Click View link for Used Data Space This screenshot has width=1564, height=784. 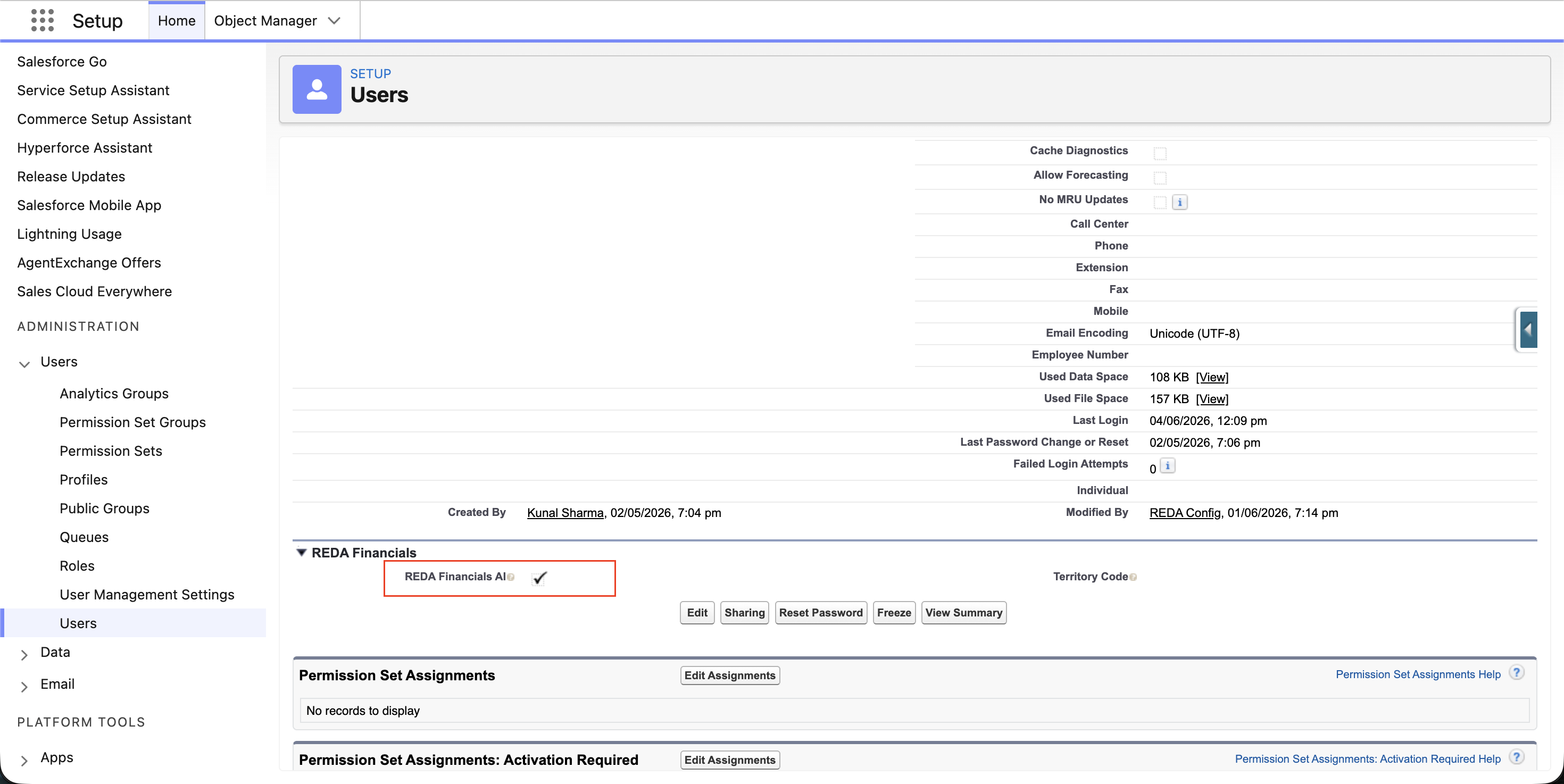[1212, 377]
